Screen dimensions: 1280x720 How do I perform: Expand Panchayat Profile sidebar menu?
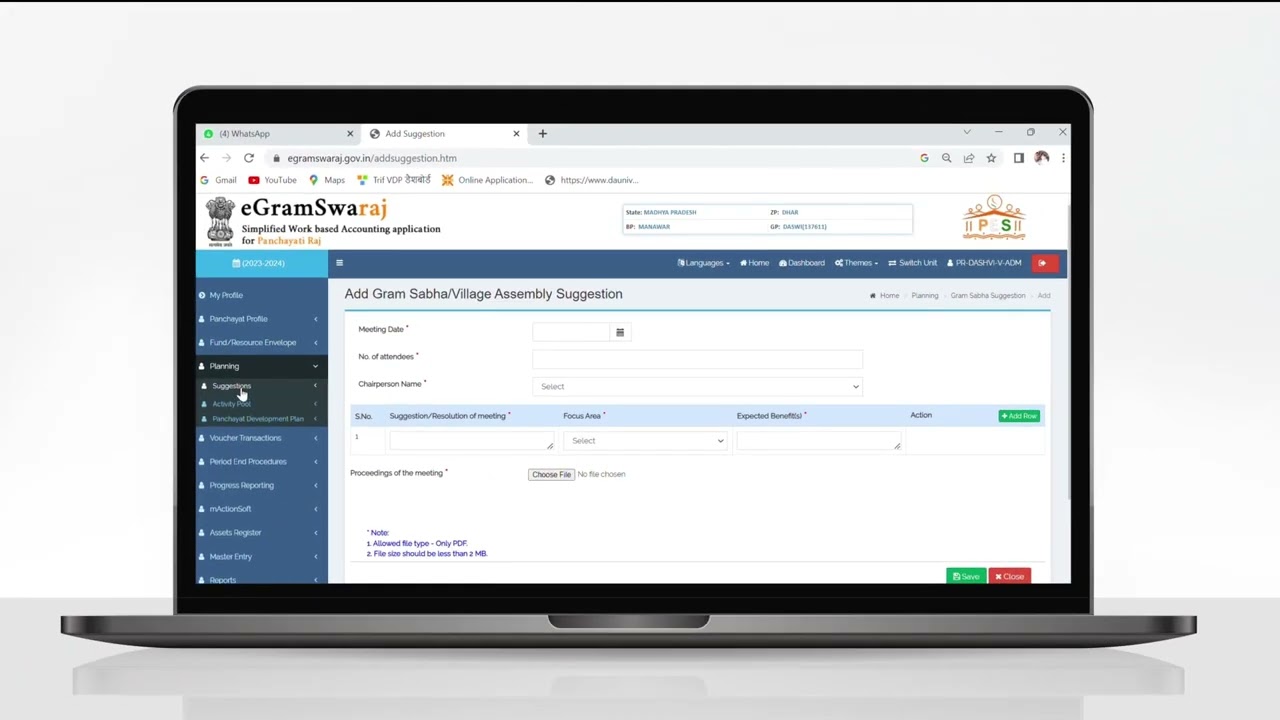coord(261,319)
